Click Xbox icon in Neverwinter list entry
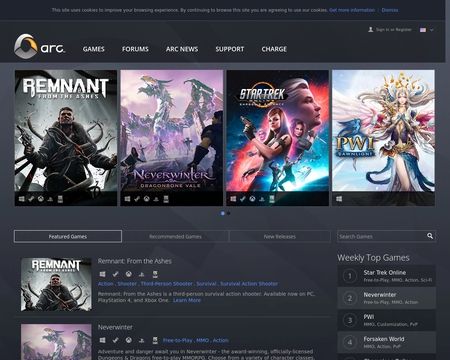450x360 pixels. pos(128,340)
